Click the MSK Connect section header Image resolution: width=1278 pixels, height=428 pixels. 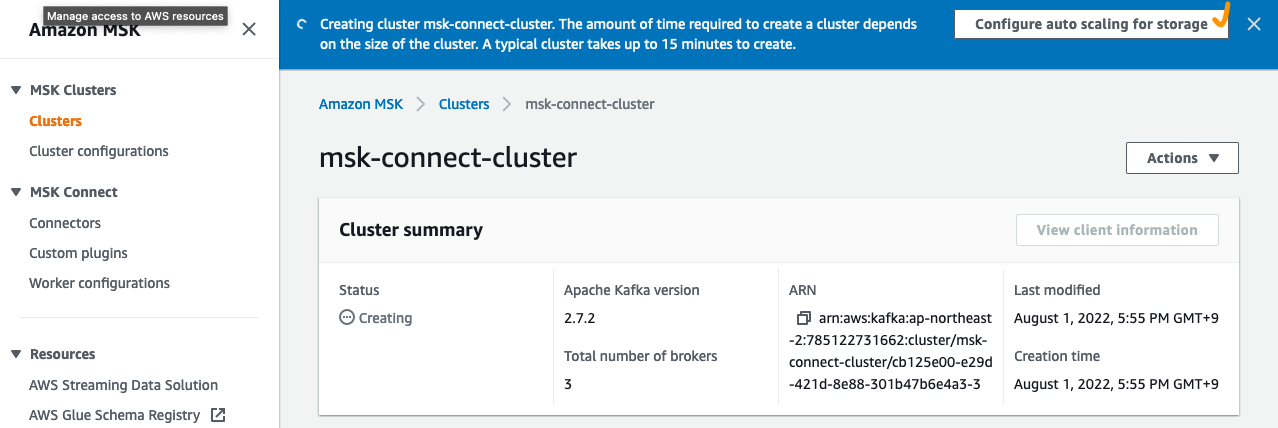tap(74, 192)
